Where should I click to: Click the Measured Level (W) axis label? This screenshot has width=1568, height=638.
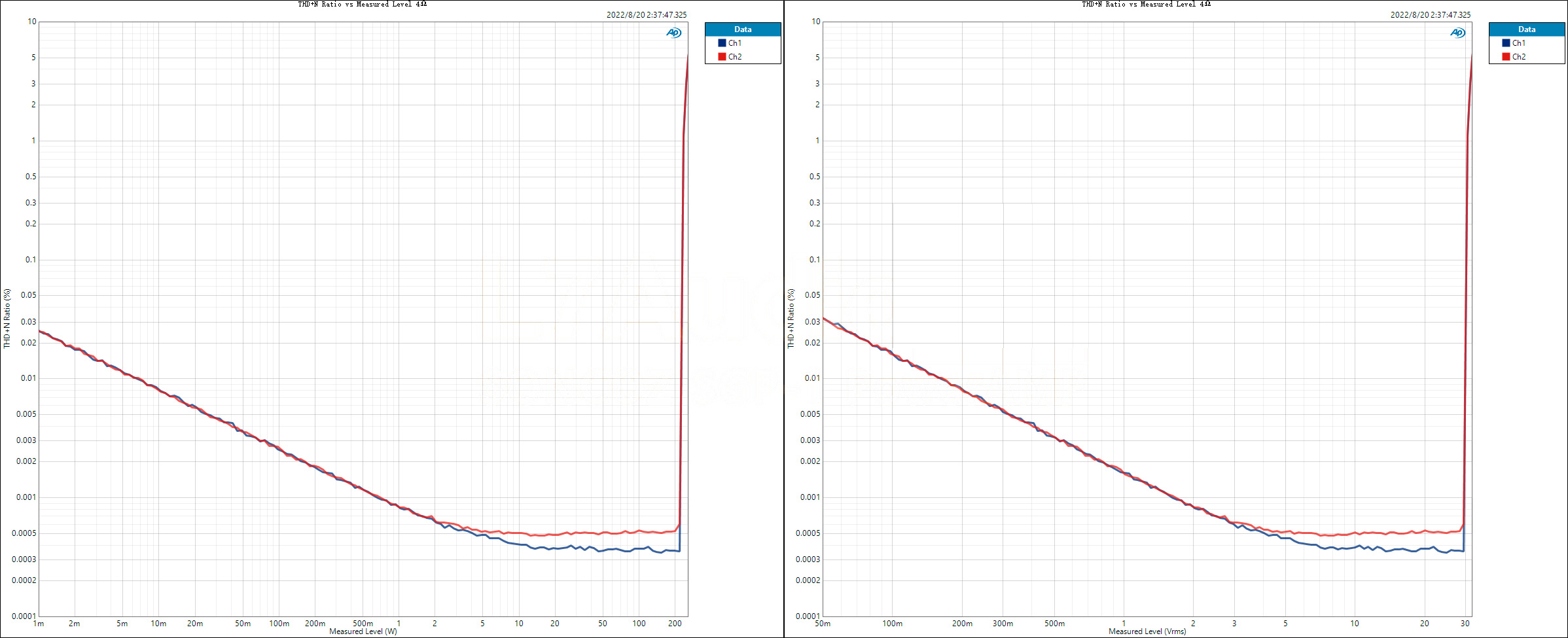(x=363, y=631)
